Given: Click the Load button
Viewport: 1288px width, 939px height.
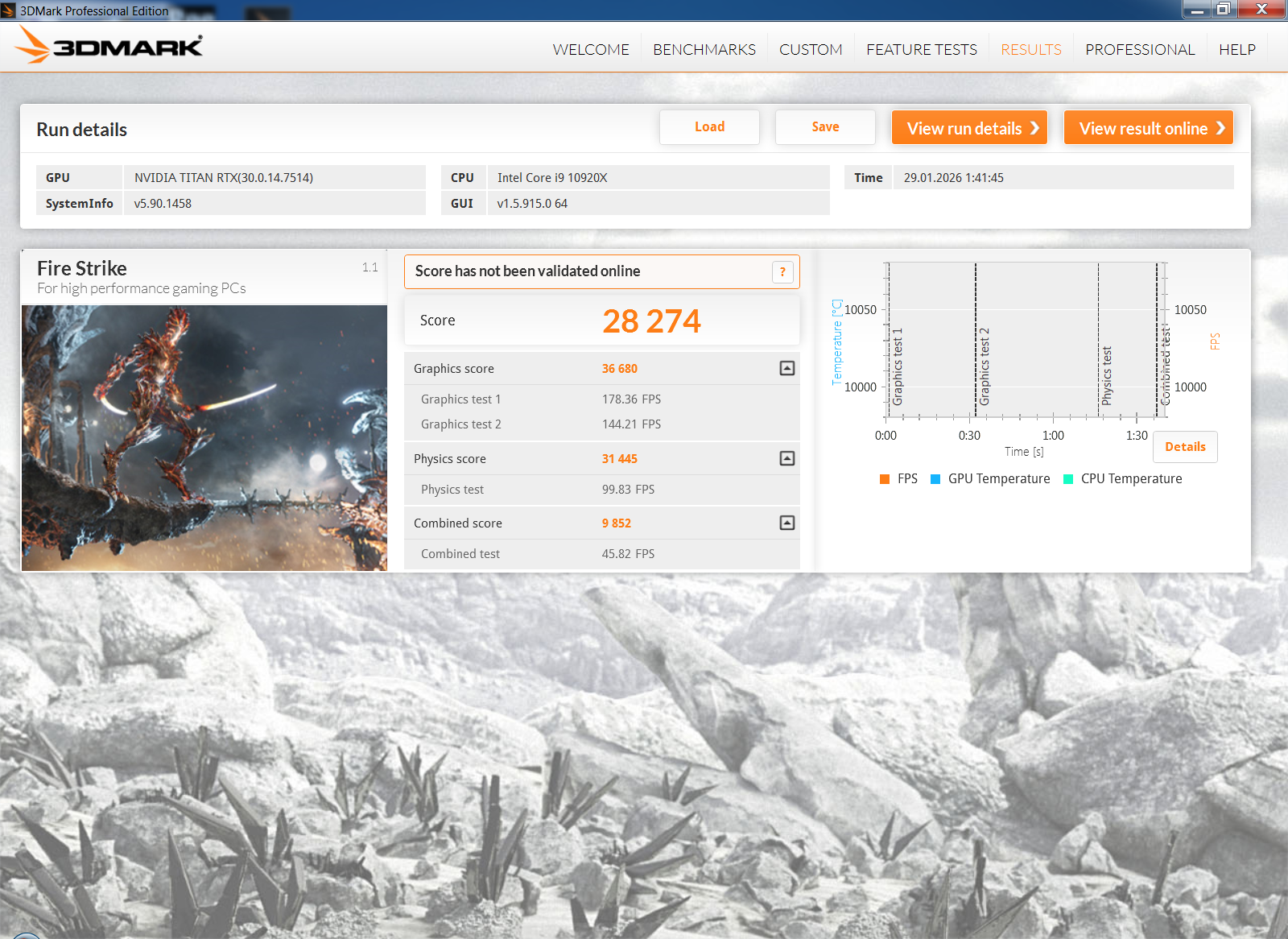Looking at the screenshot, I should pos(709,127).
